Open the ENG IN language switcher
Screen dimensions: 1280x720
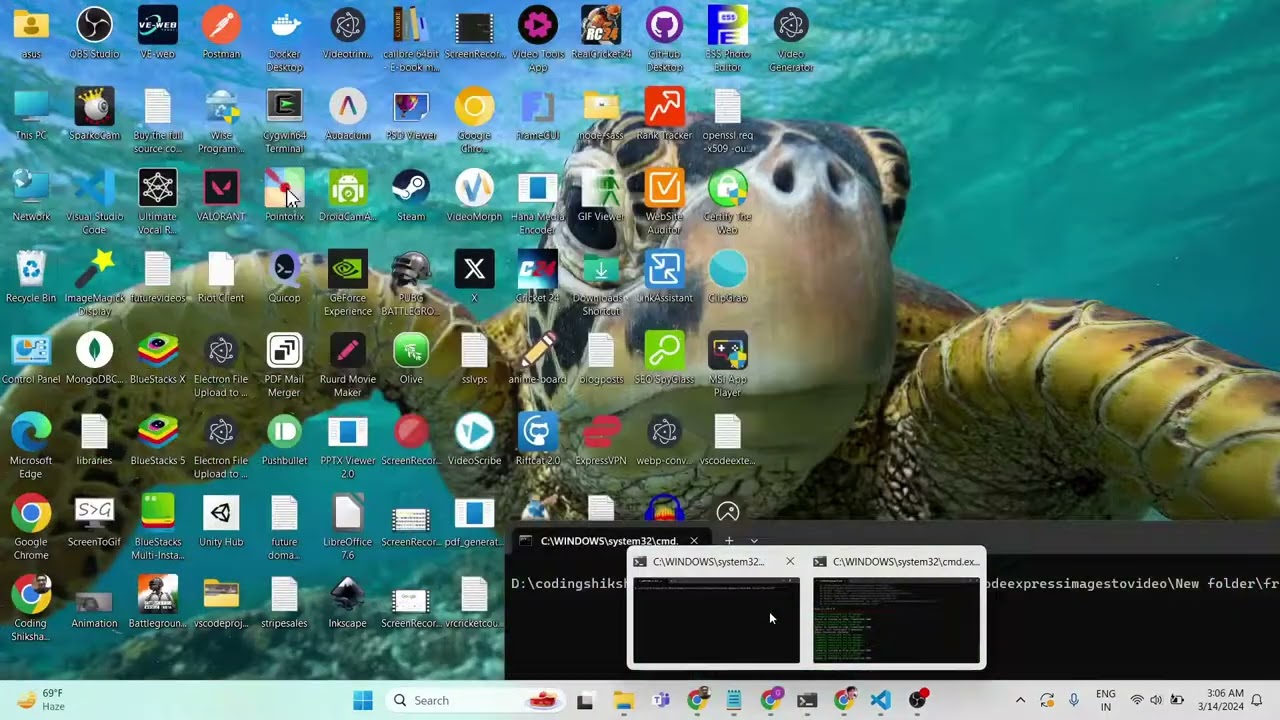click(1106, 700)
